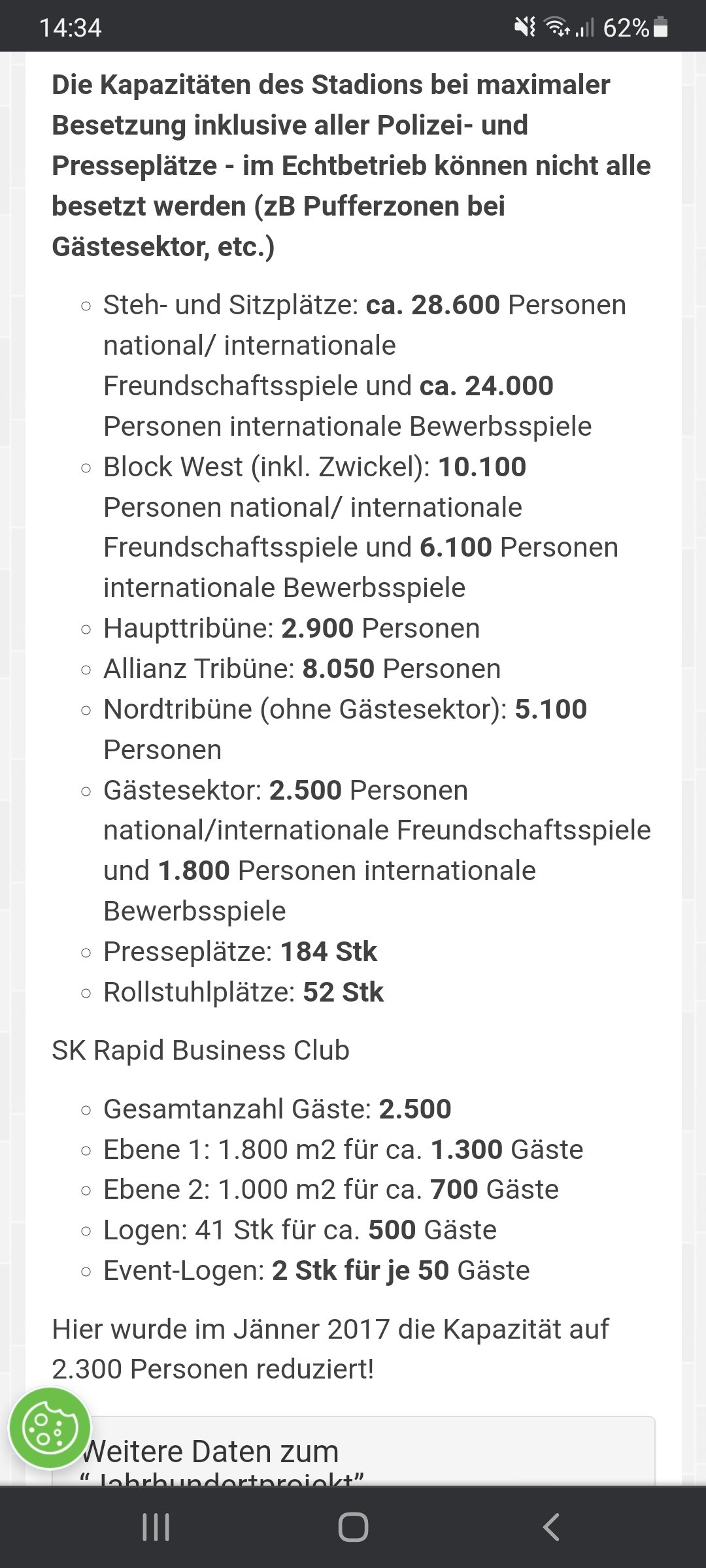Tap the 14:34 clock in status bar
Viewport: 706px width, 1568px height.
tap(71, 27)
